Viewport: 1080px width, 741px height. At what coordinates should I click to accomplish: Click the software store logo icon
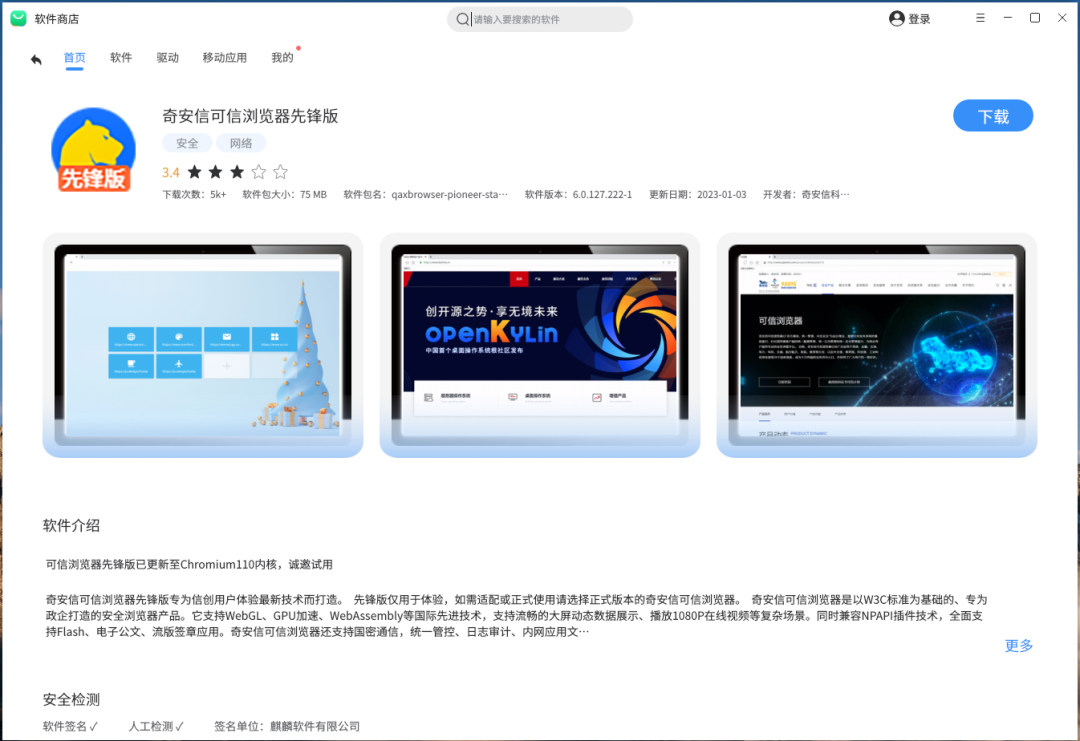coord(18,19)
